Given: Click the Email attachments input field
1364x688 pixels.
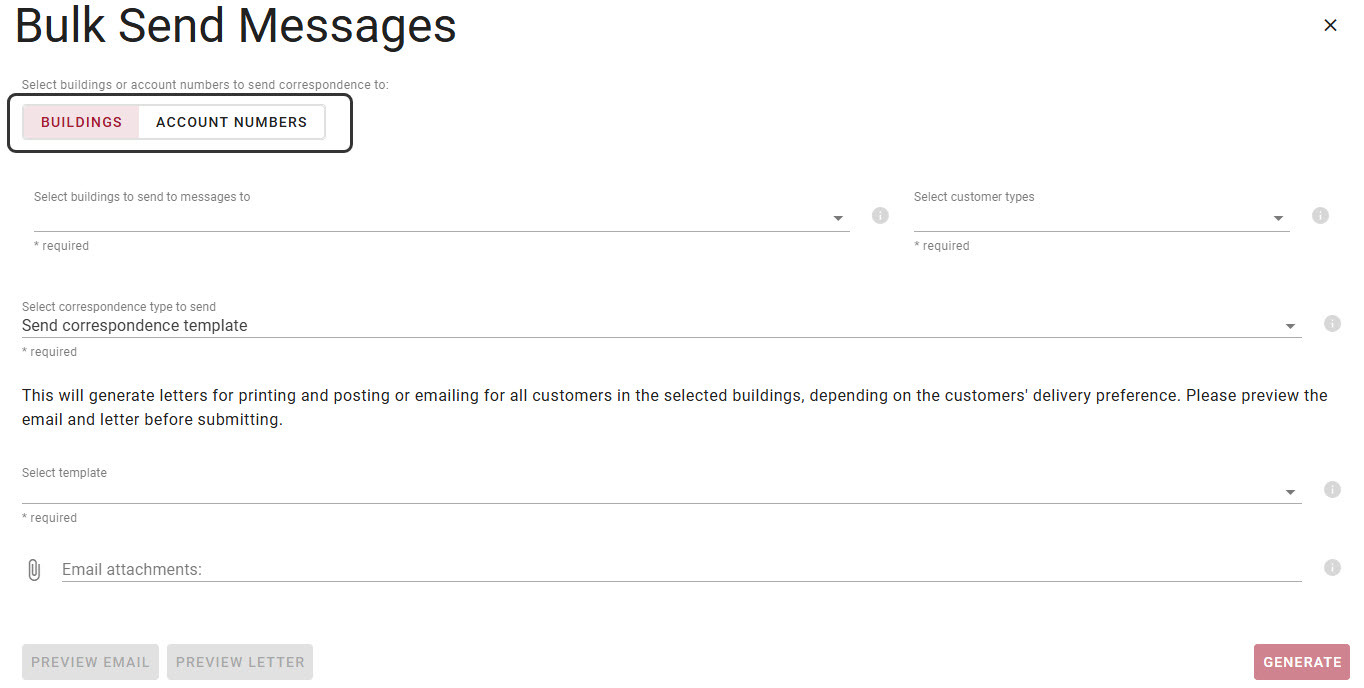Looking at the screenshot, I should 681,569.
